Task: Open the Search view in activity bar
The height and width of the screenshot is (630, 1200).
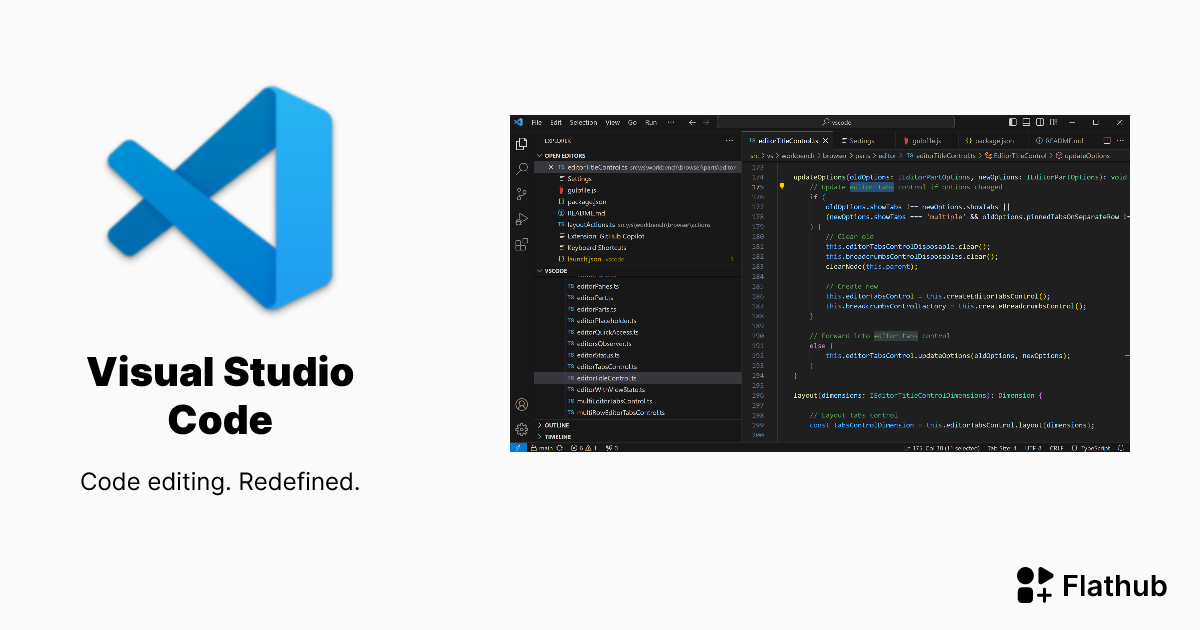Action: click(520, 167)
